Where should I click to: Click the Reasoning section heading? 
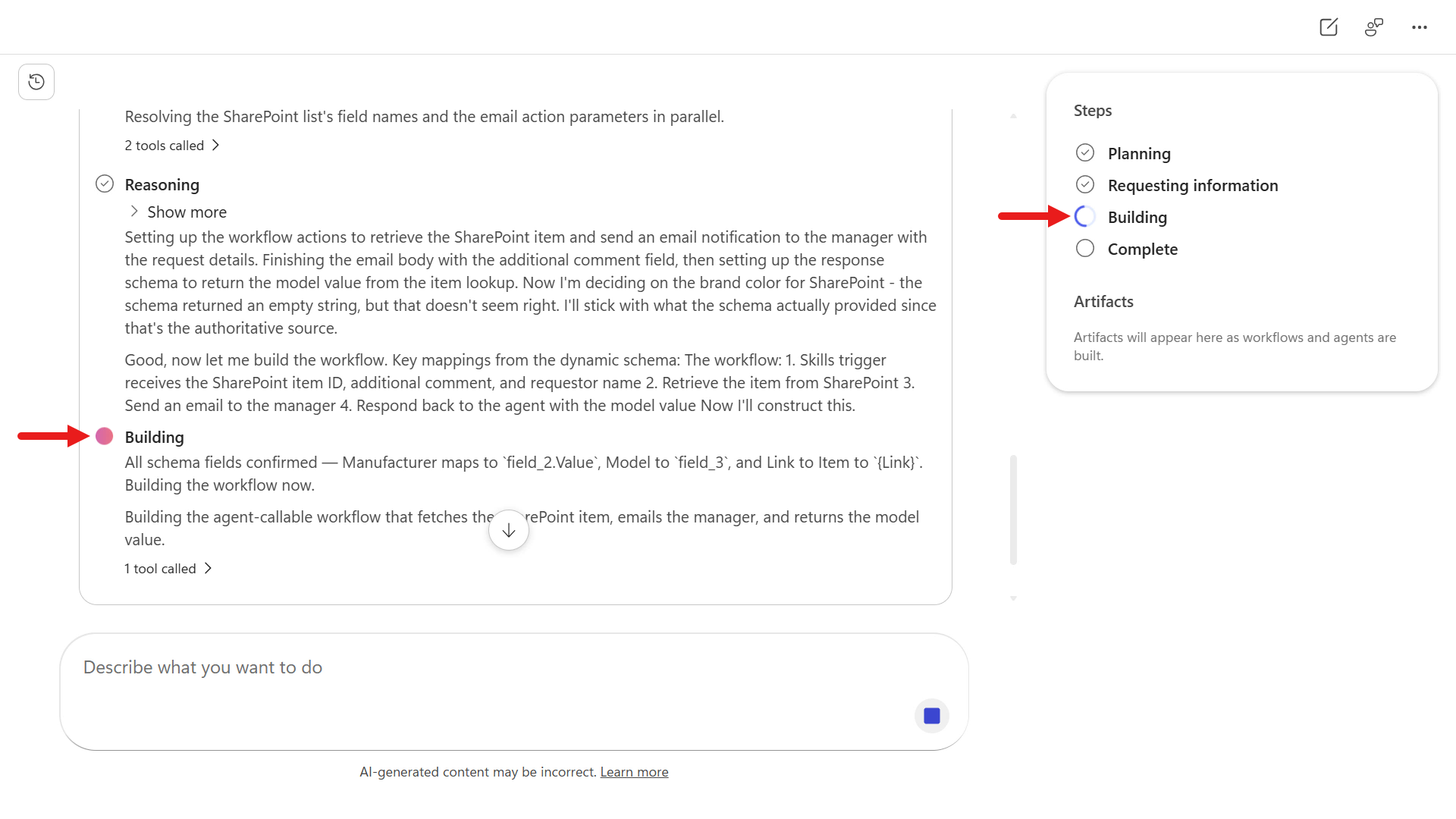point(162,184)
